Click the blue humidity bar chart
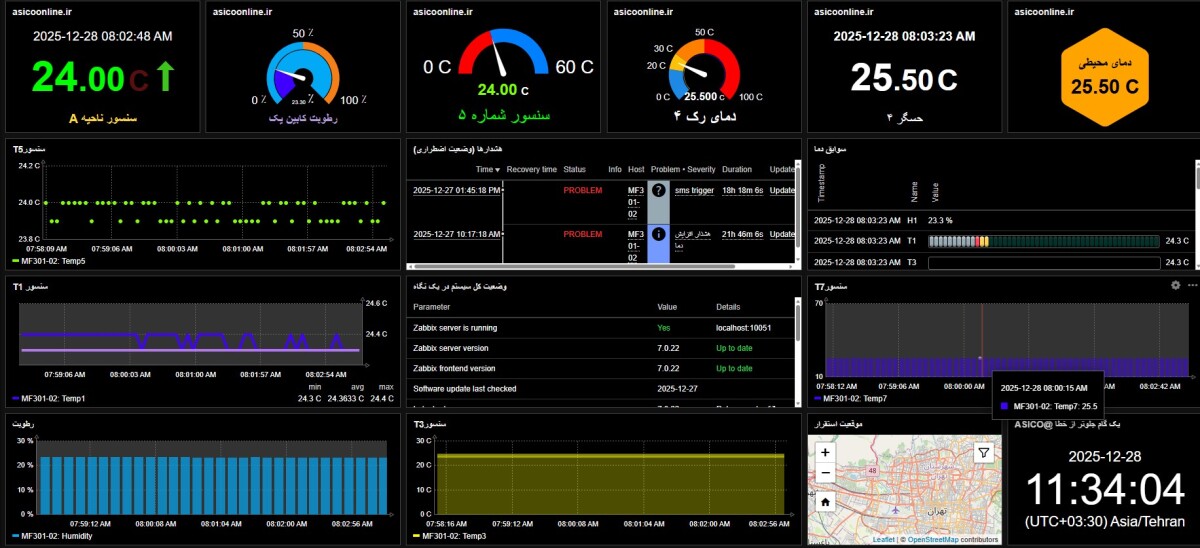This screenshot has width=1200, height=548. pos(214,485)
